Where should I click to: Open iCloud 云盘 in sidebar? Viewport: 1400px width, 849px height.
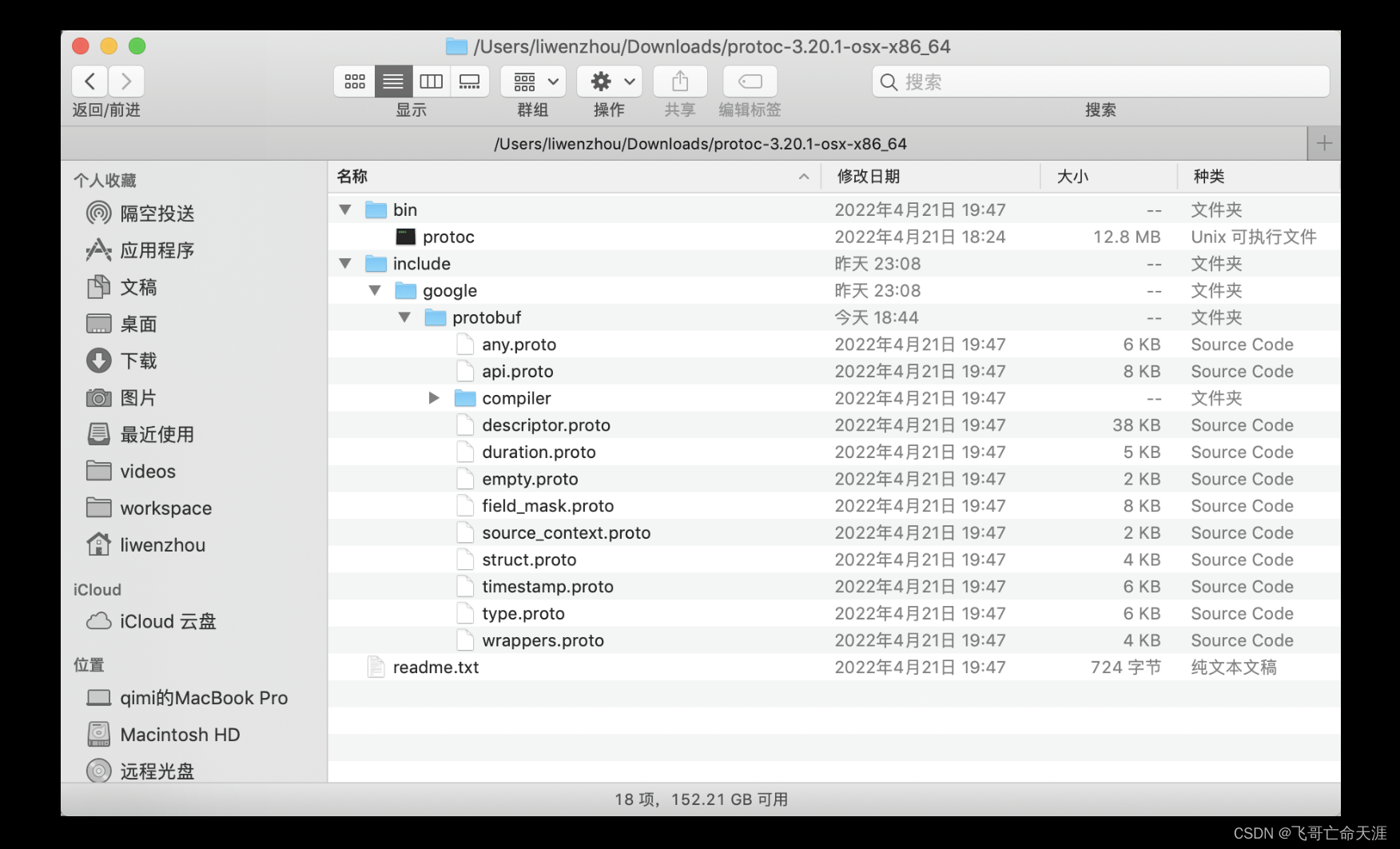(151, 621)
